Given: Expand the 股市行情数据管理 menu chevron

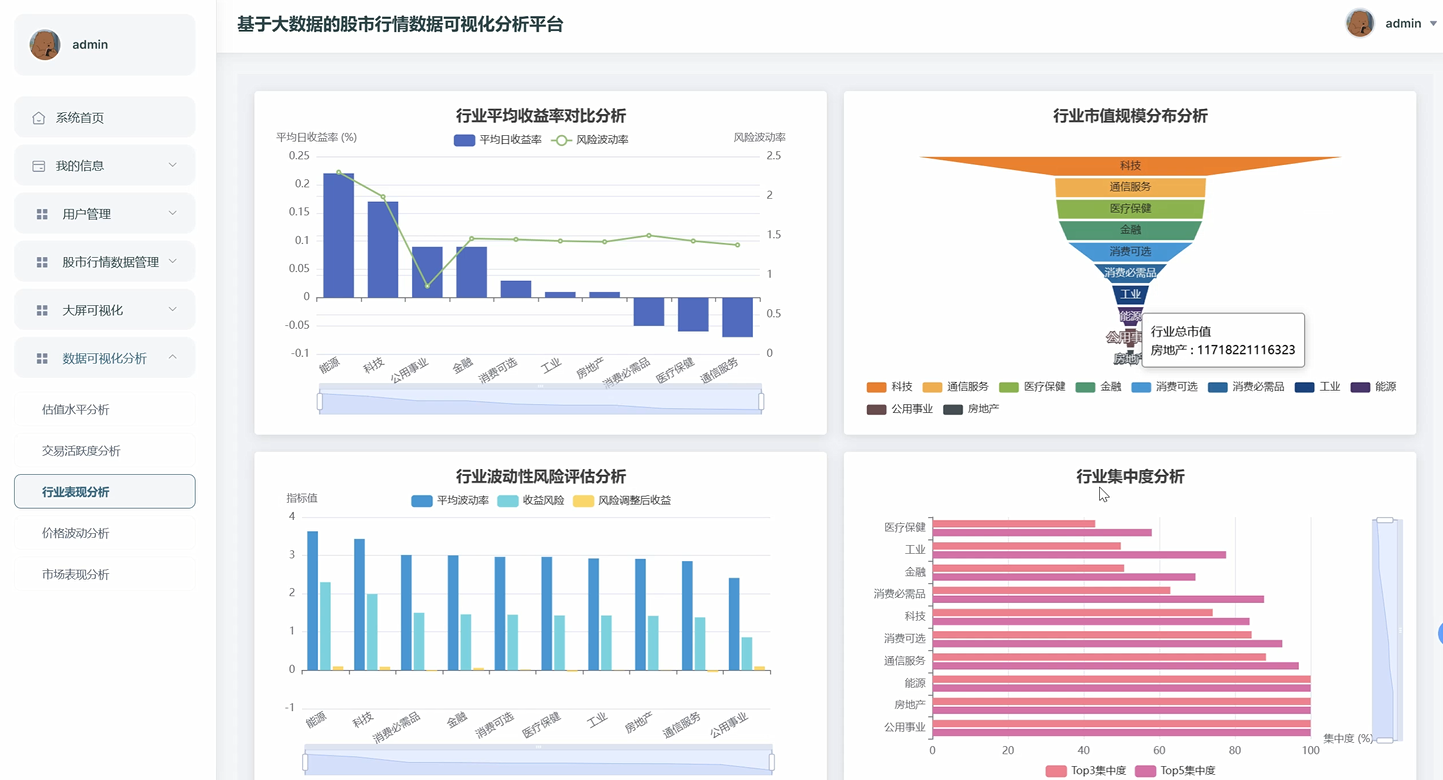Looking at the screenshot, I should tap(172, 261).
